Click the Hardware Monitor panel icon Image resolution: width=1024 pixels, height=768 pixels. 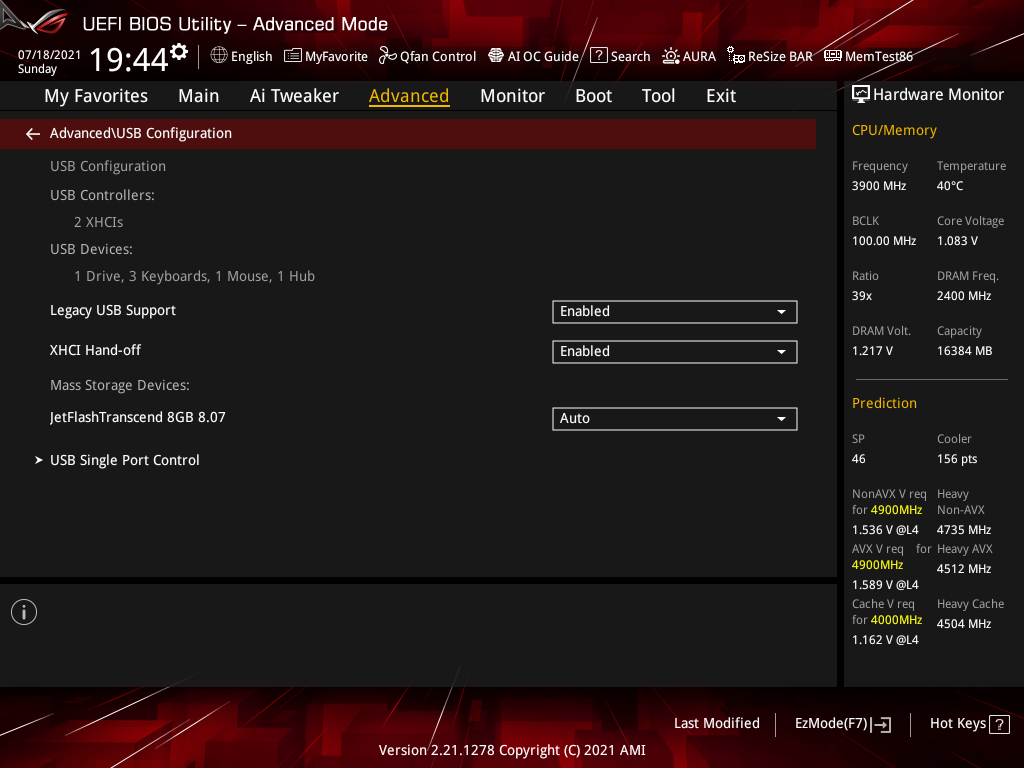[862, 94]
